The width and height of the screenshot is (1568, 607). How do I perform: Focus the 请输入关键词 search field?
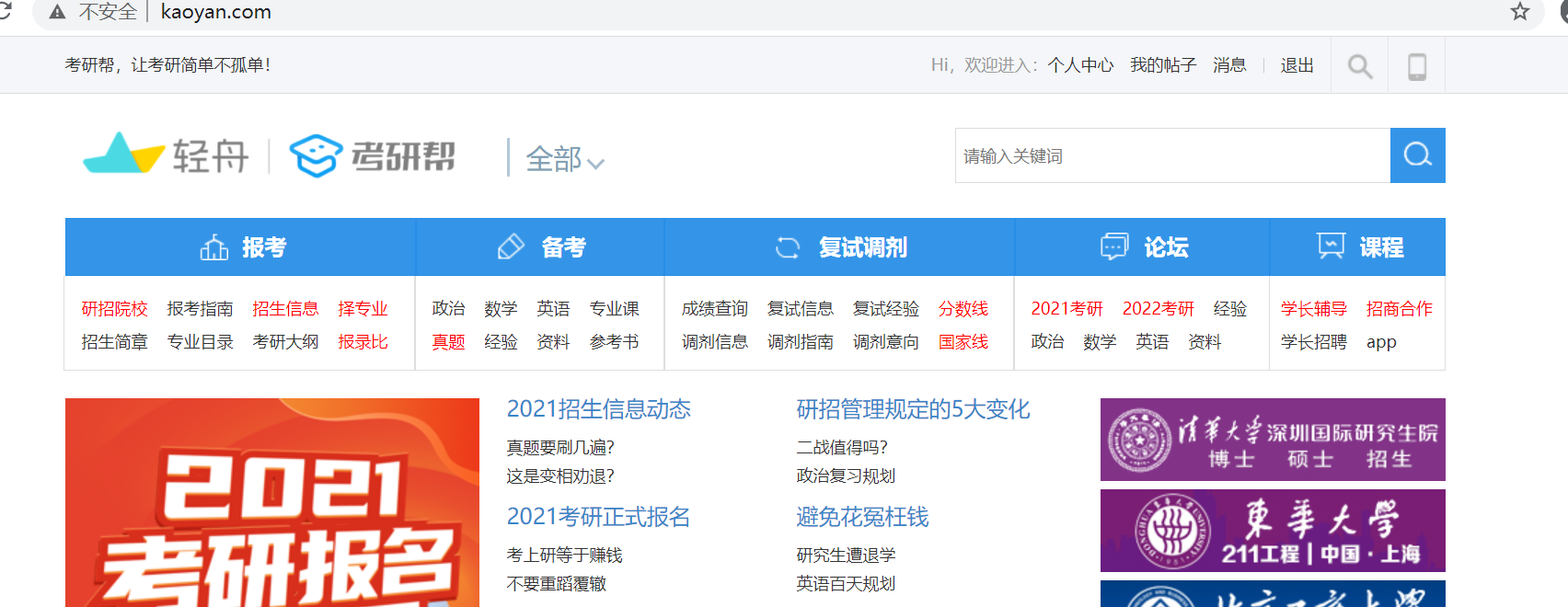(x=1172, y=155)
